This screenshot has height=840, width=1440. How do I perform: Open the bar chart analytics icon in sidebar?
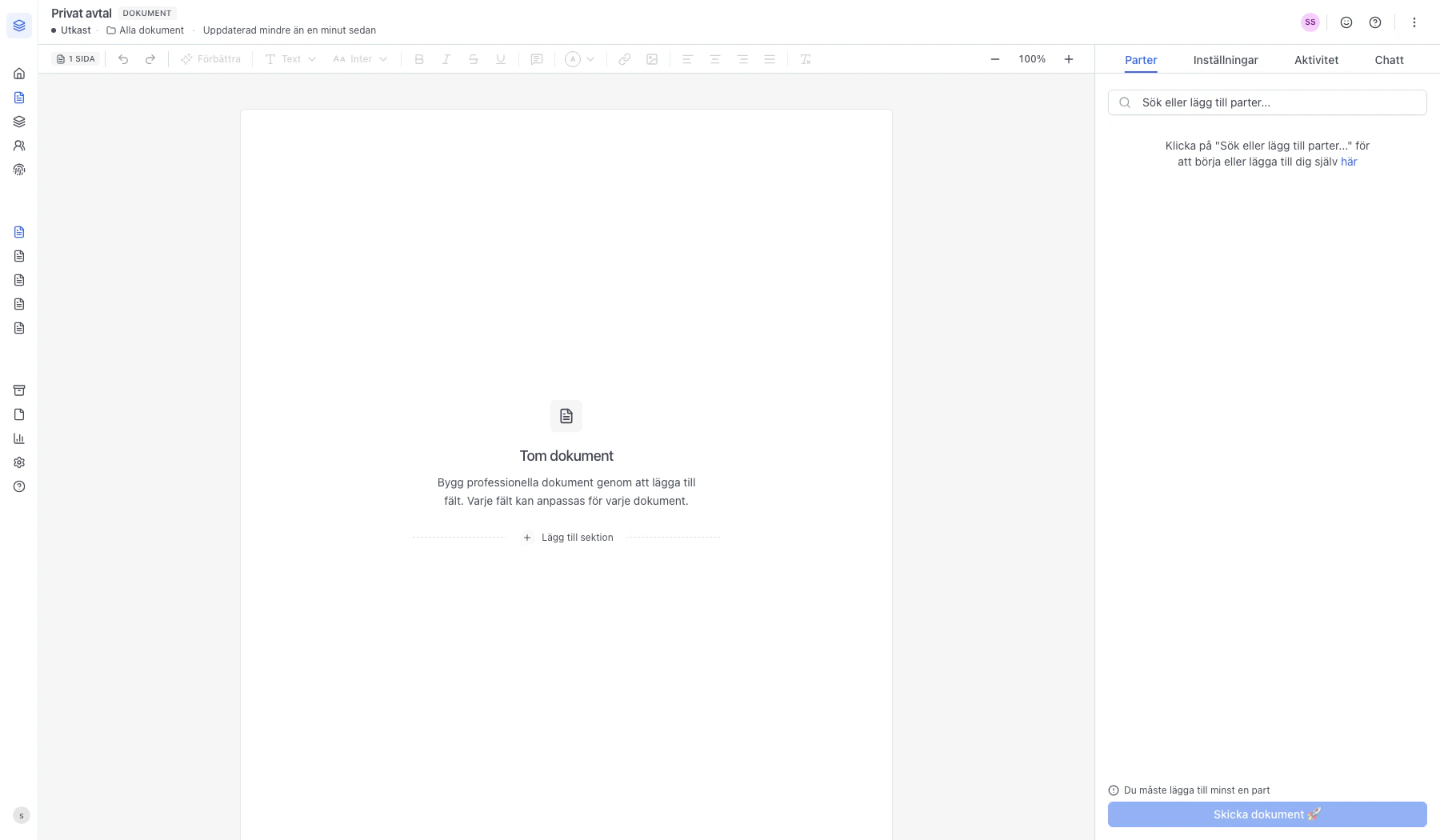19,438
